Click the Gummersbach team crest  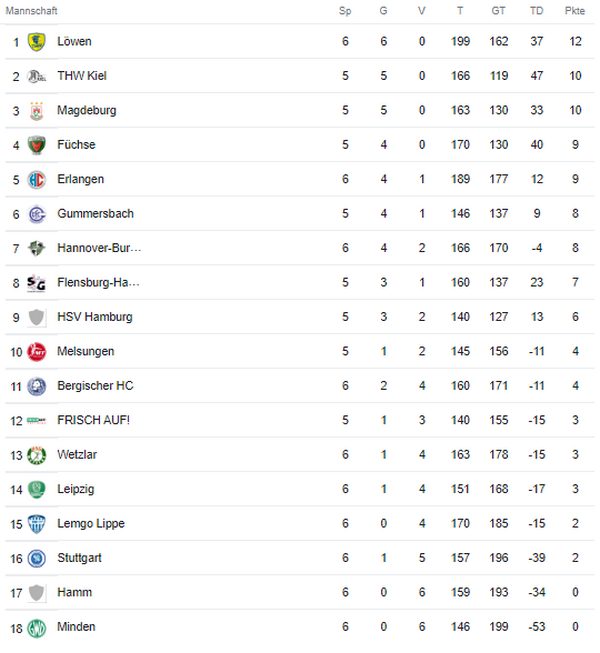click(x=37, y=214)
